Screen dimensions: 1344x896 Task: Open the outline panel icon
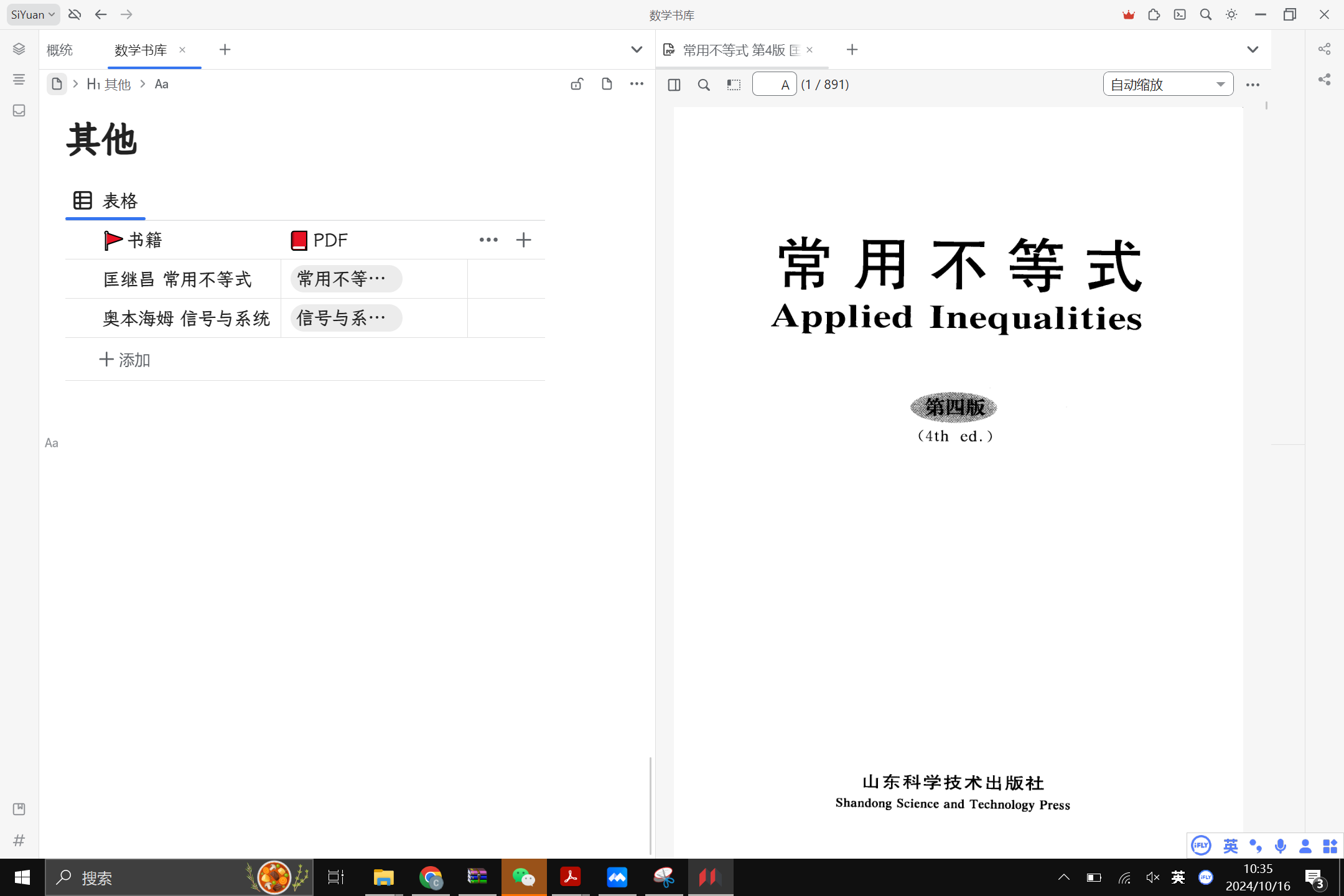click(x=19, y=80)
